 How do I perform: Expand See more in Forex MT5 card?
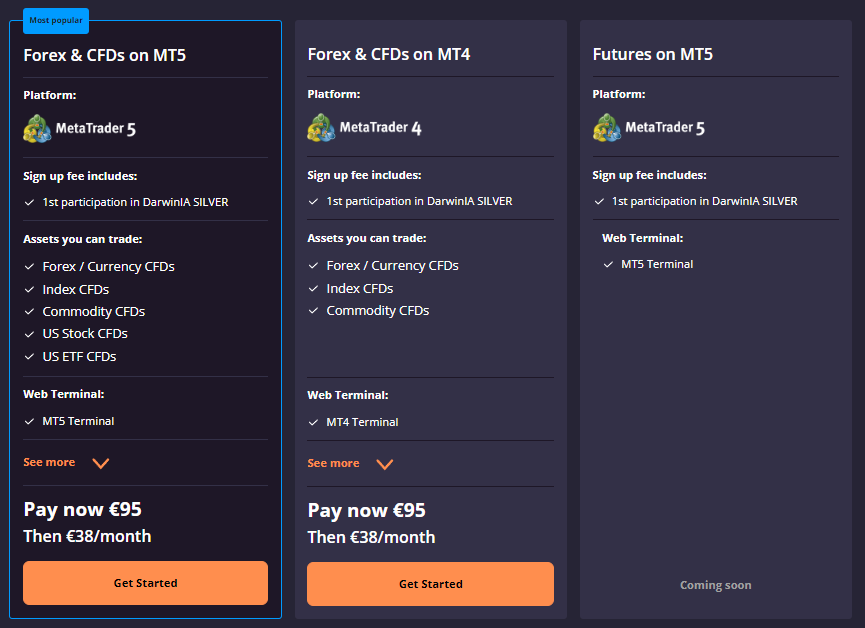[x=49, y=462]
